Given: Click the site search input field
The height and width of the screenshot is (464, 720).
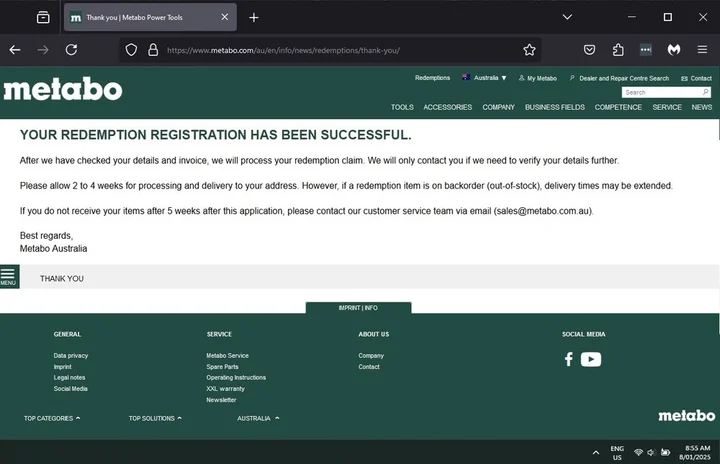Looking at the screenshot, I should [x=660, y=92].
